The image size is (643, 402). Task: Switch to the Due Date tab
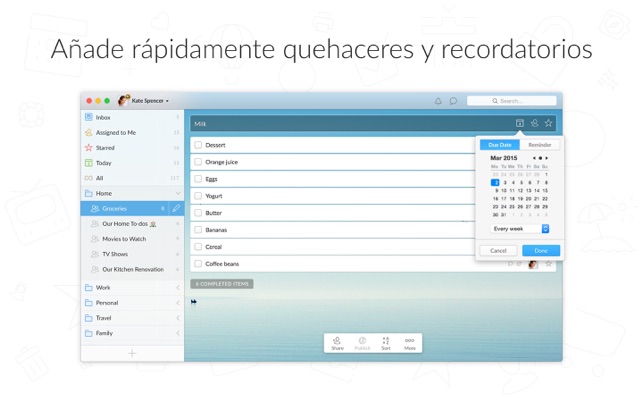coord(500,145)
